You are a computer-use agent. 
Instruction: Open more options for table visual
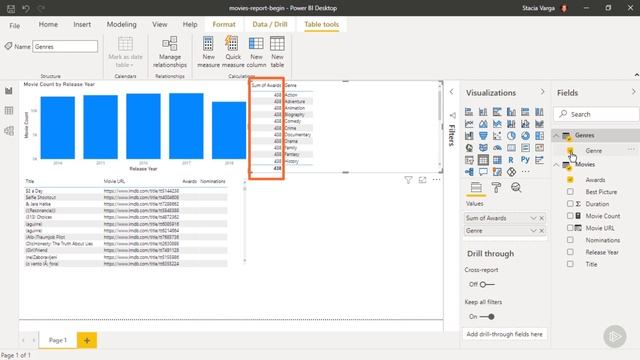pyautogui.click(x=436, y=180)
